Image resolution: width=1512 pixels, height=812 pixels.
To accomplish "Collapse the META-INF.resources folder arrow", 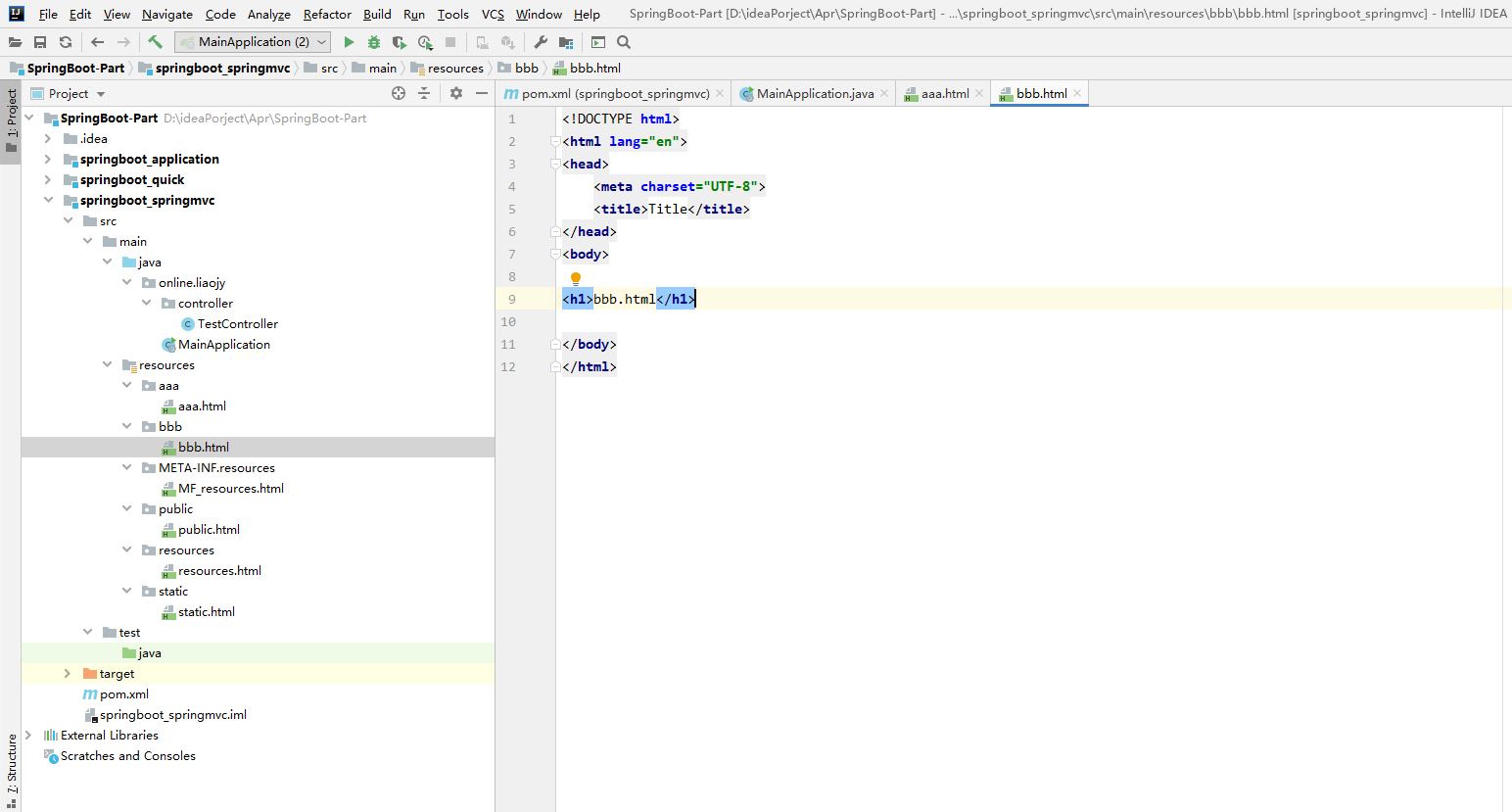I will [x=126, y=467].
